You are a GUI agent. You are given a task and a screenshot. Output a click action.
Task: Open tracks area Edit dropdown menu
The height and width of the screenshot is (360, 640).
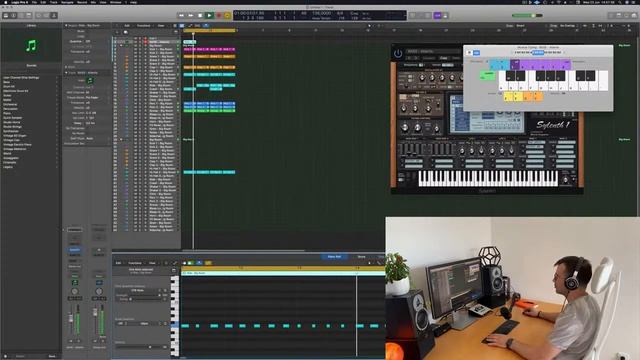(127, 26)
